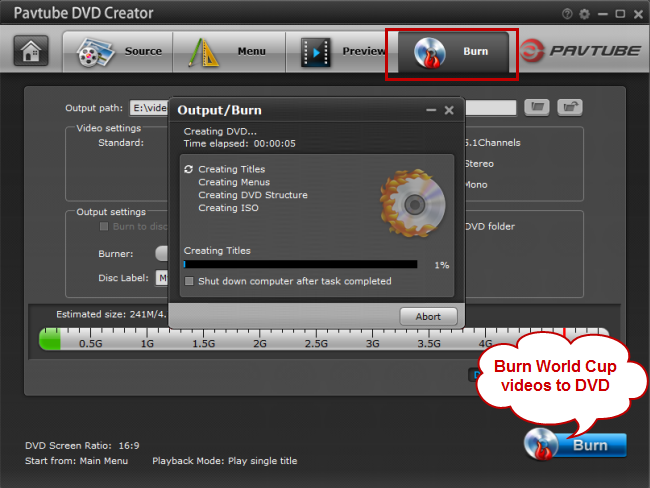Viewport: 650px width, 488px height.
Task: Close the Pavtube DVD Creator window
Action: click(638, 14)
